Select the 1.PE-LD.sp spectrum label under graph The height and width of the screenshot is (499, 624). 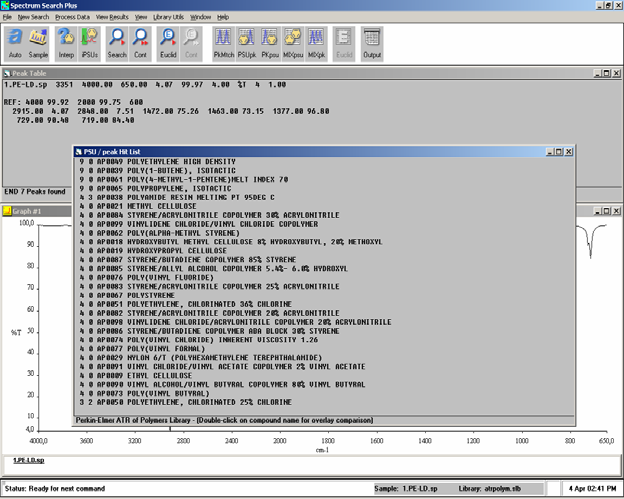tap(29, 460)
